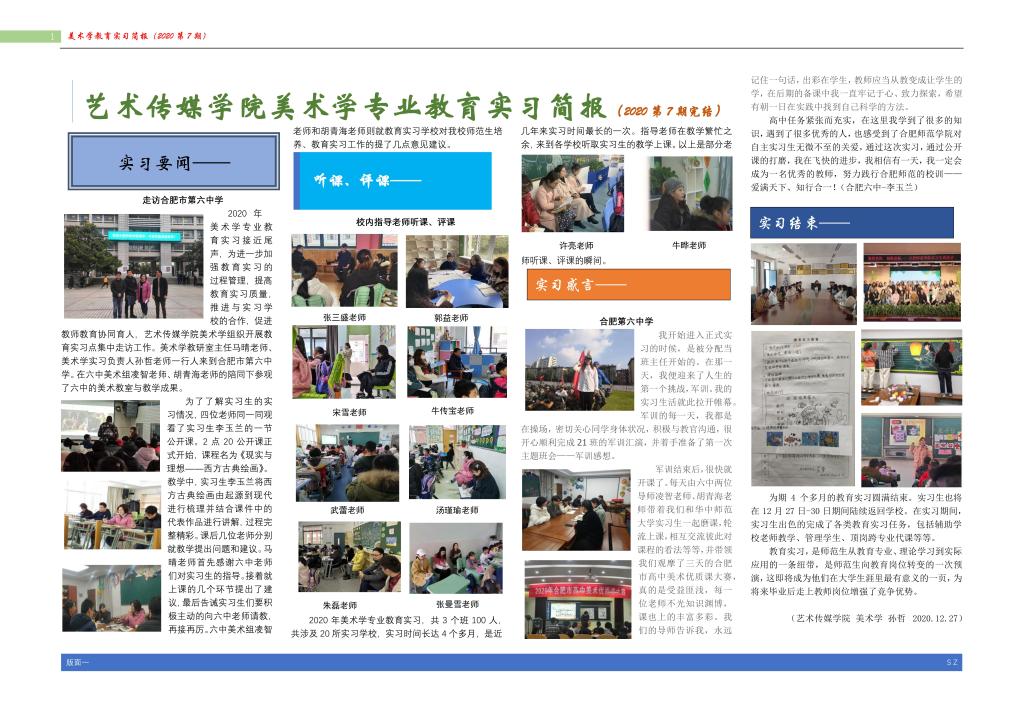Image resolution: width=1024 pixels, height=724 pixels.
Task: Open the photo above 宋雷老师 caption
Action: tap(344, 362)
